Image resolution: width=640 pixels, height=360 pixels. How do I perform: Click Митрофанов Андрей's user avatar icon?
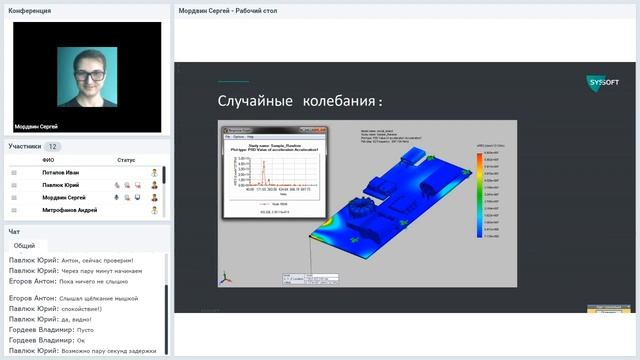pos(154,210)
